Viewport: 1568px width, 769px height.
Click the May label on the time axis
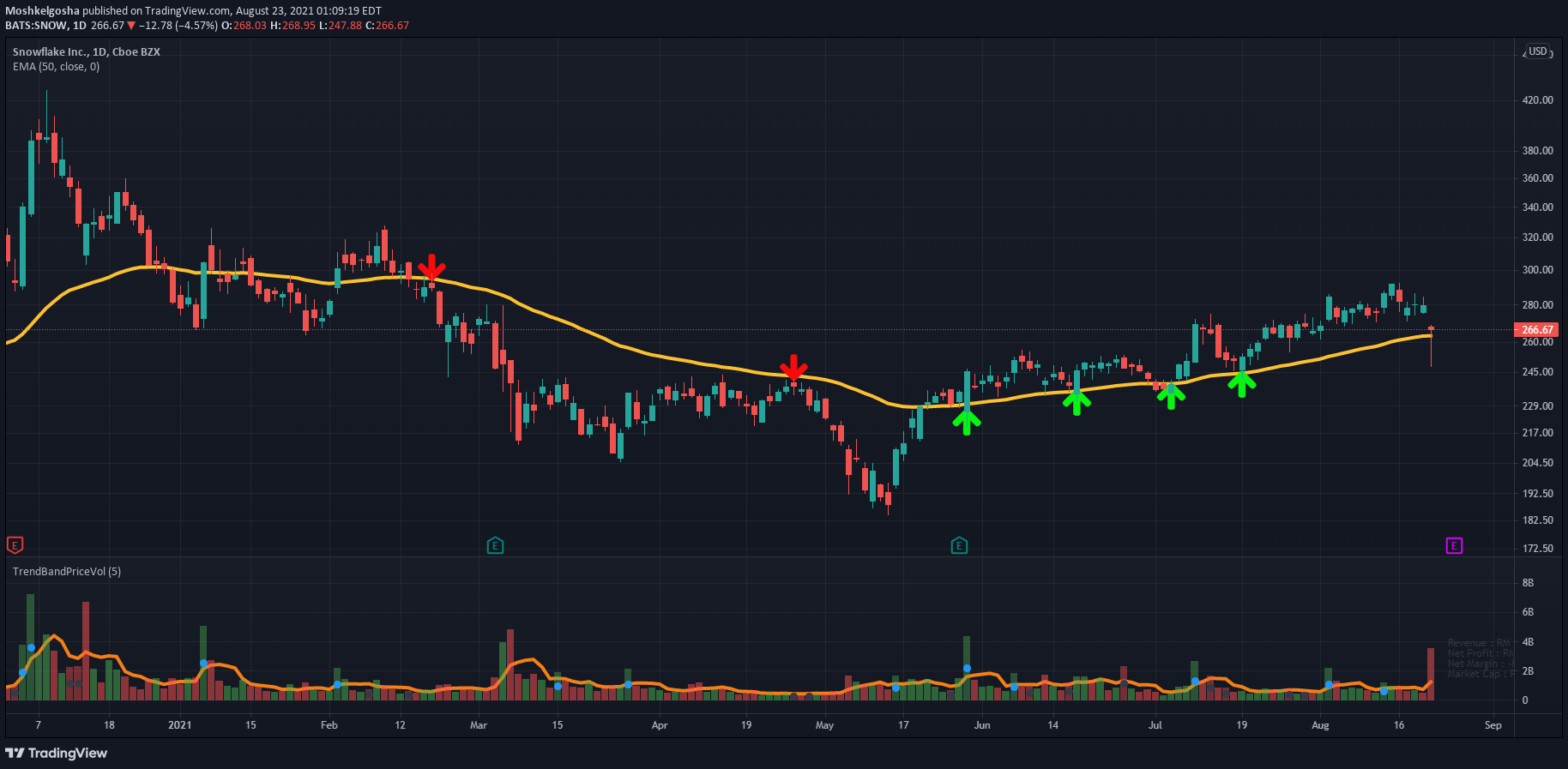tap(824, 725)
